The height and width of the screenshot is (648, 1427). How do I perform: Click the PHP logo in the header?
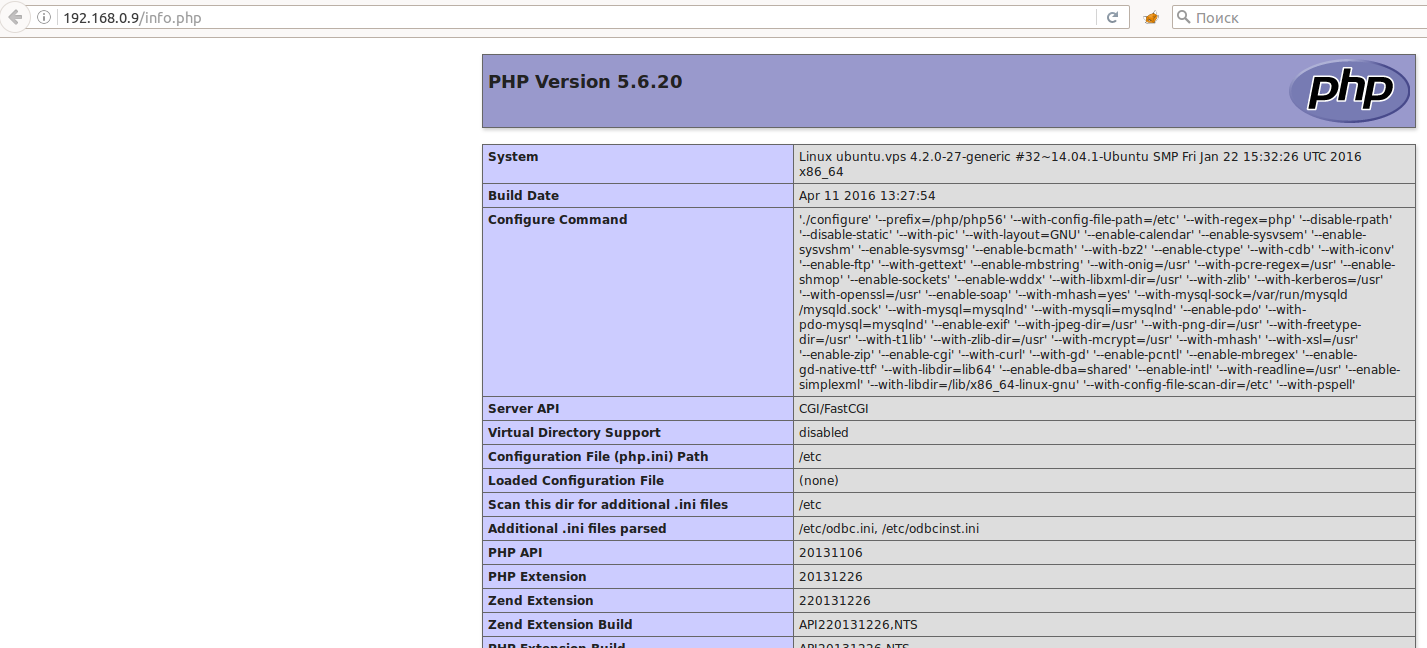click(x=1348, y=91)
